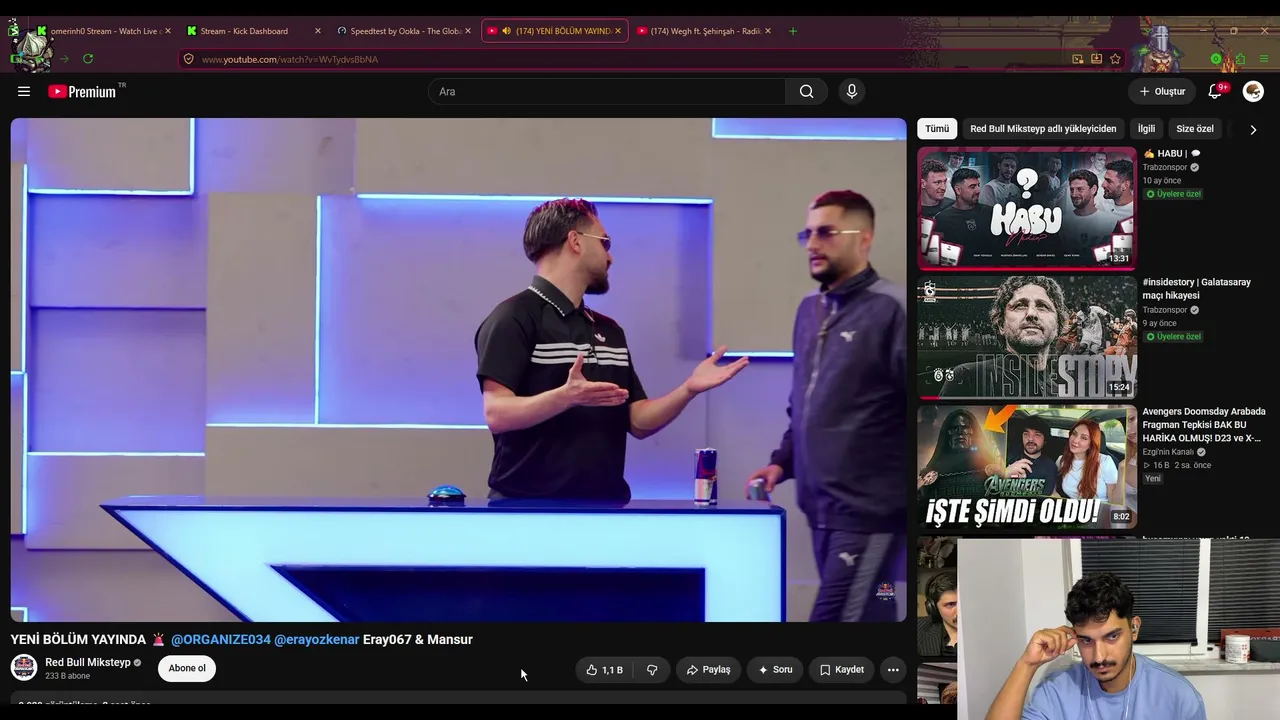Start voice search with the microphone
Viewport: 1280px width, 720px height.
pyautogui.click(x=852, y=91)
